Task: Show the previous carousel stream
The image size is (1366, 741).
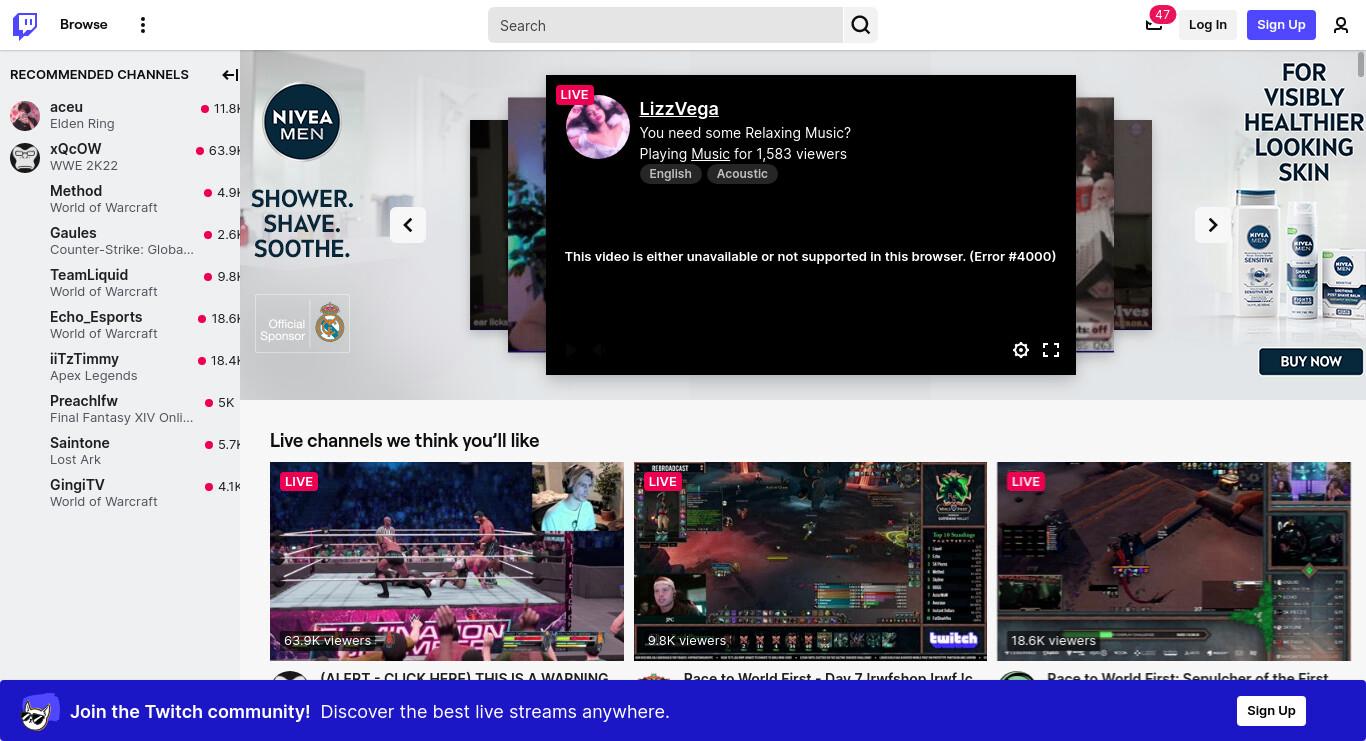Action: pos(408,225)
